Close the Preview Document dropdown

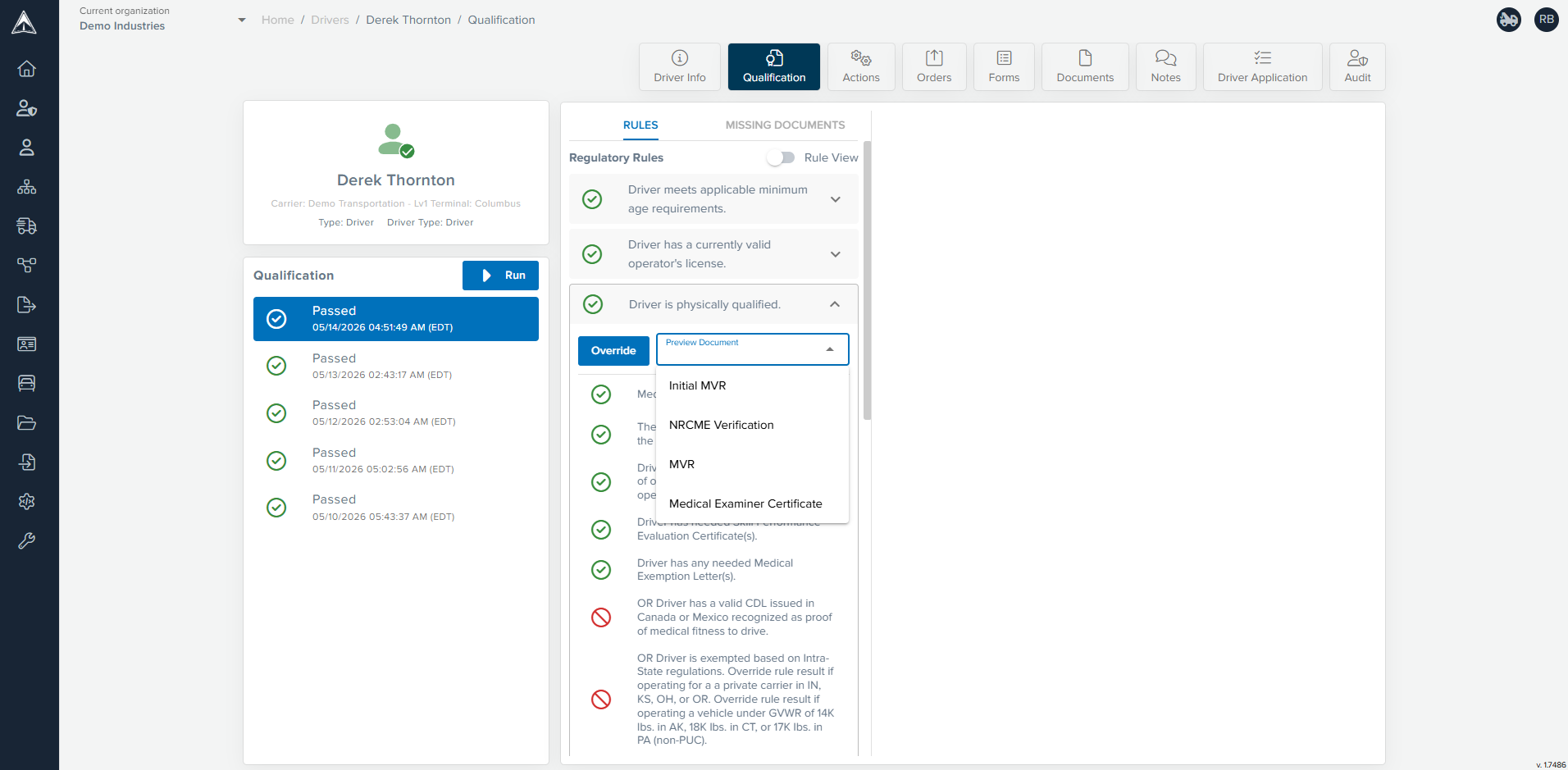[830, 349]
